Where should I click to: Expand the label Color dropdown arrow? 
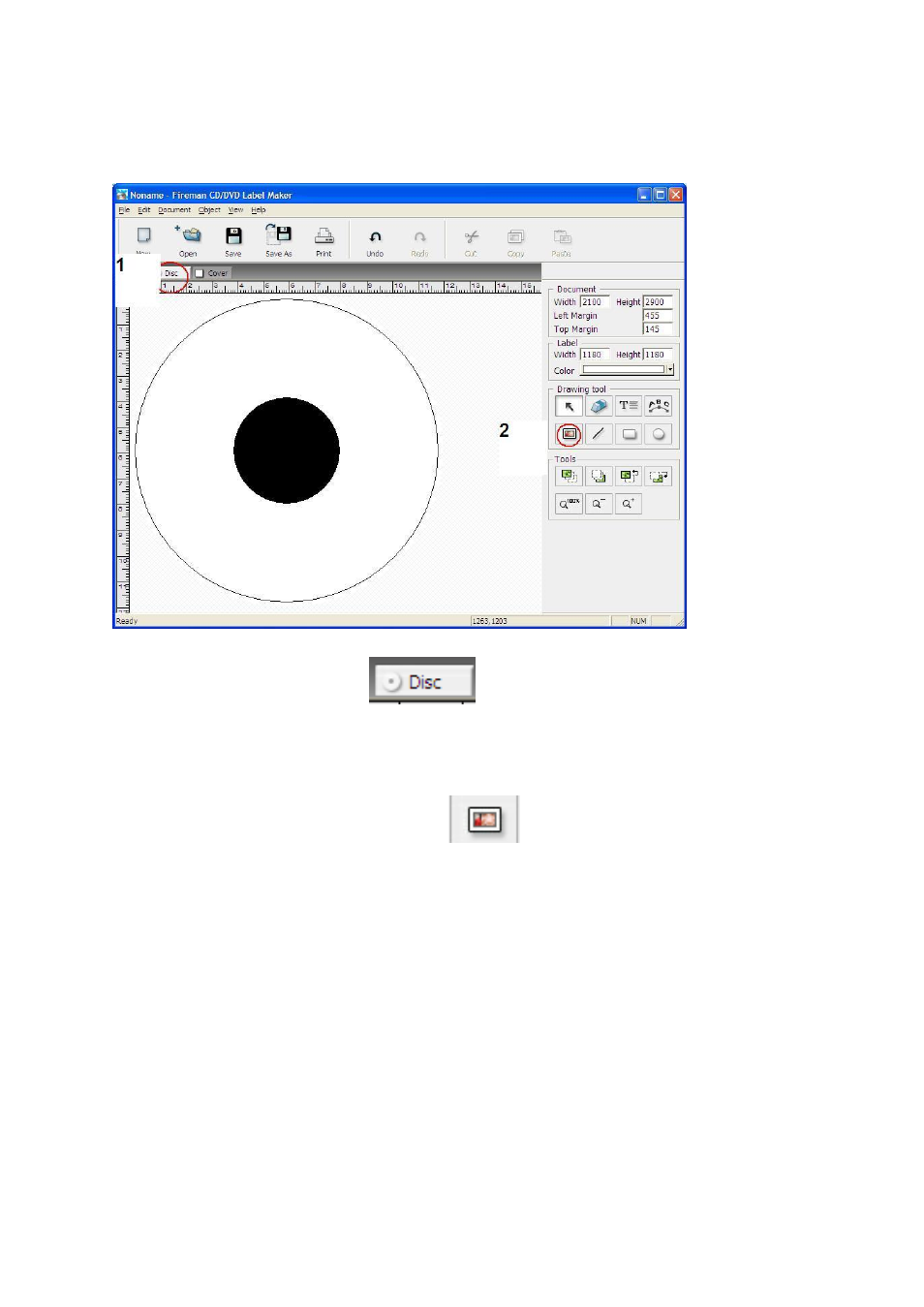click(669, 370)
